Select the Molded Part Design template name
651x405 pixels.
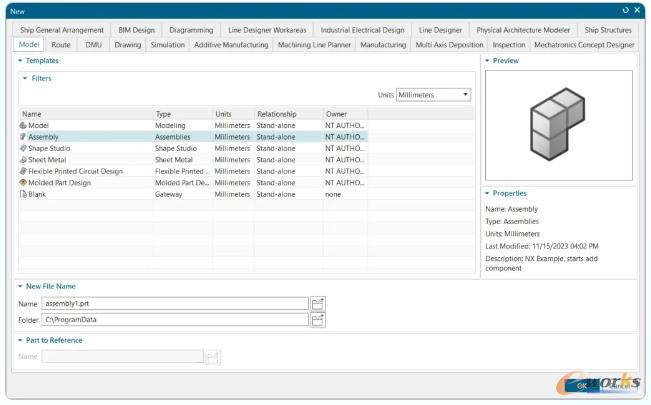click(59, 183)
